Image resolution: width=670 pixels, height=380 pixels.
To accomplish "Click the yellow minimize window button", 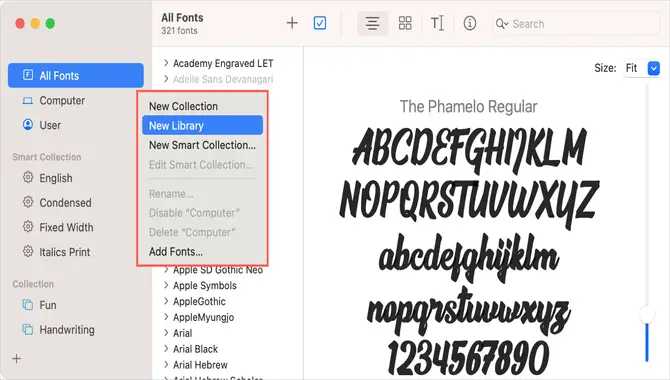I will [x=35, y=24].
